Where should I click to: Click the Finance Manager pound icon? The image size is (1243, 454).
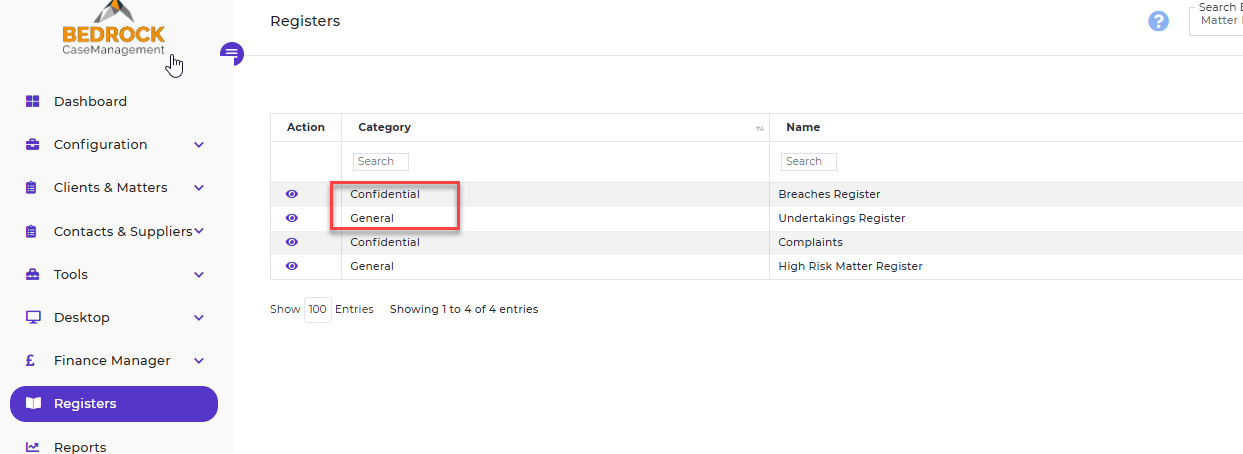pyautogui.click(x=32, y=361)
